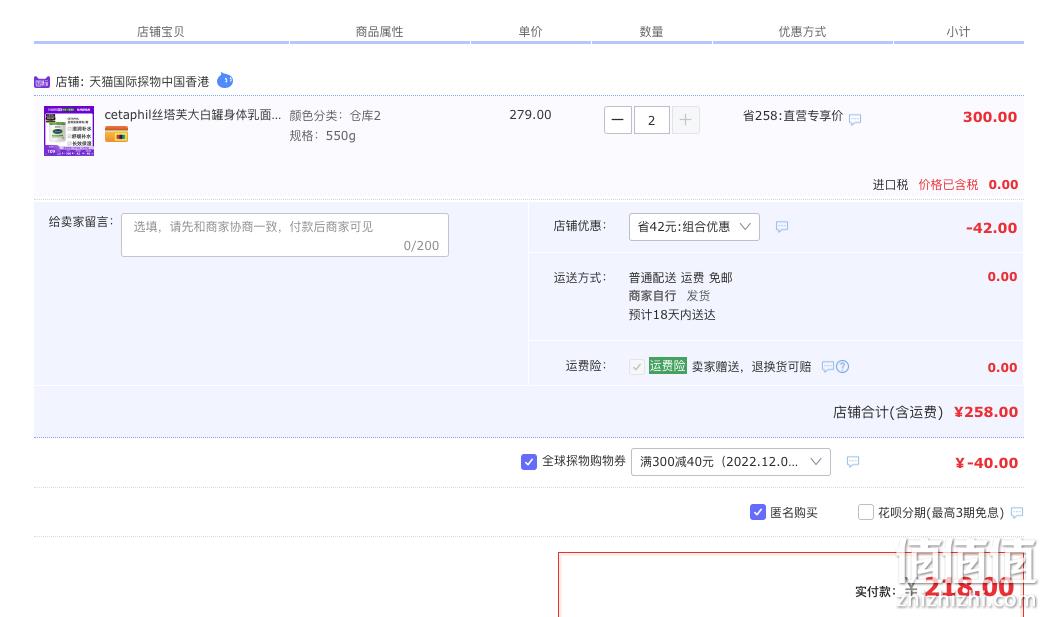Click the 小计 column header
The height and width of the screenshot is (617, 1046).
958,31
